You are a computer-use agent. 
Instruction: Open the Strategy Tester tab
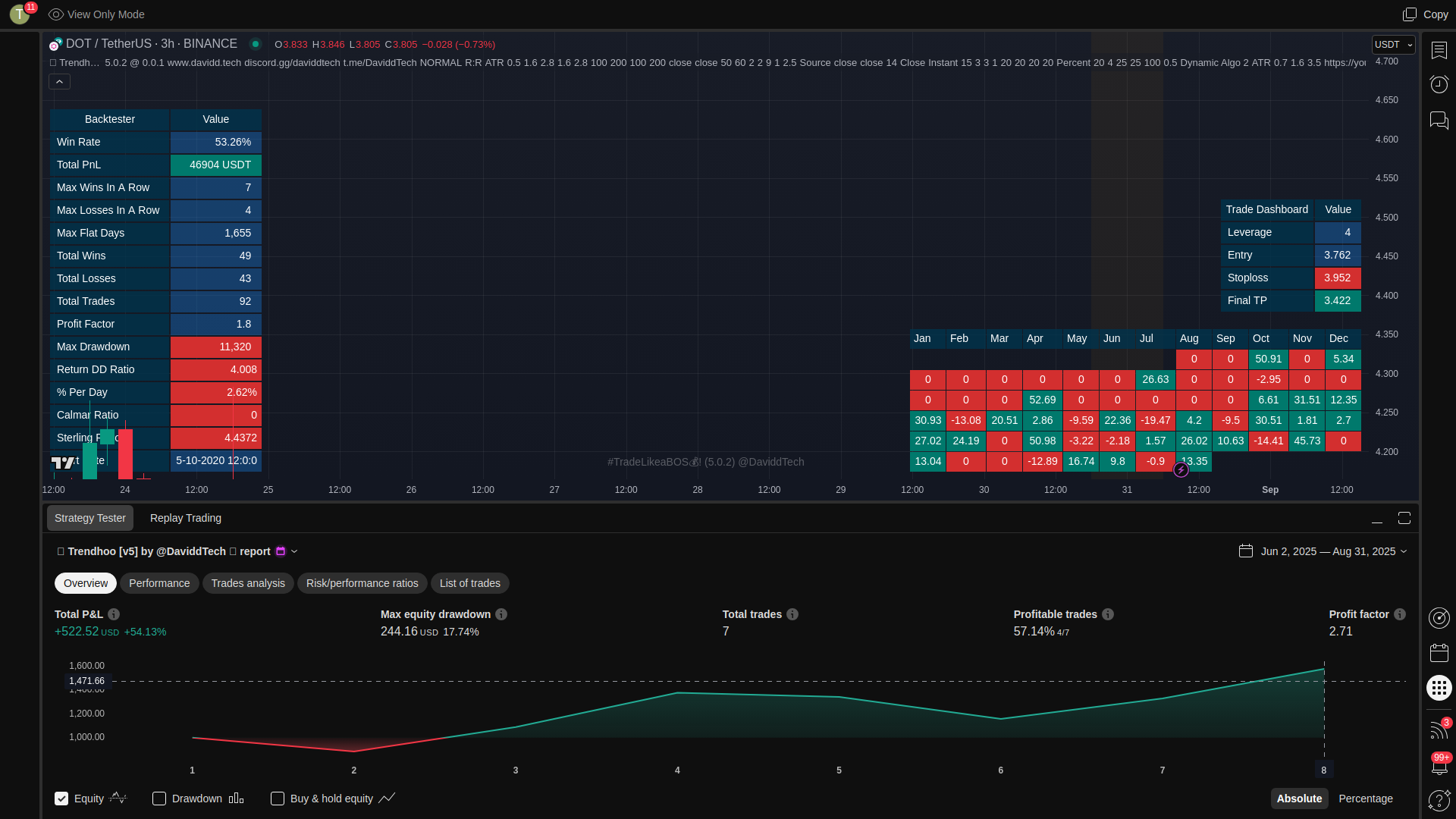(x=90, y=518)
